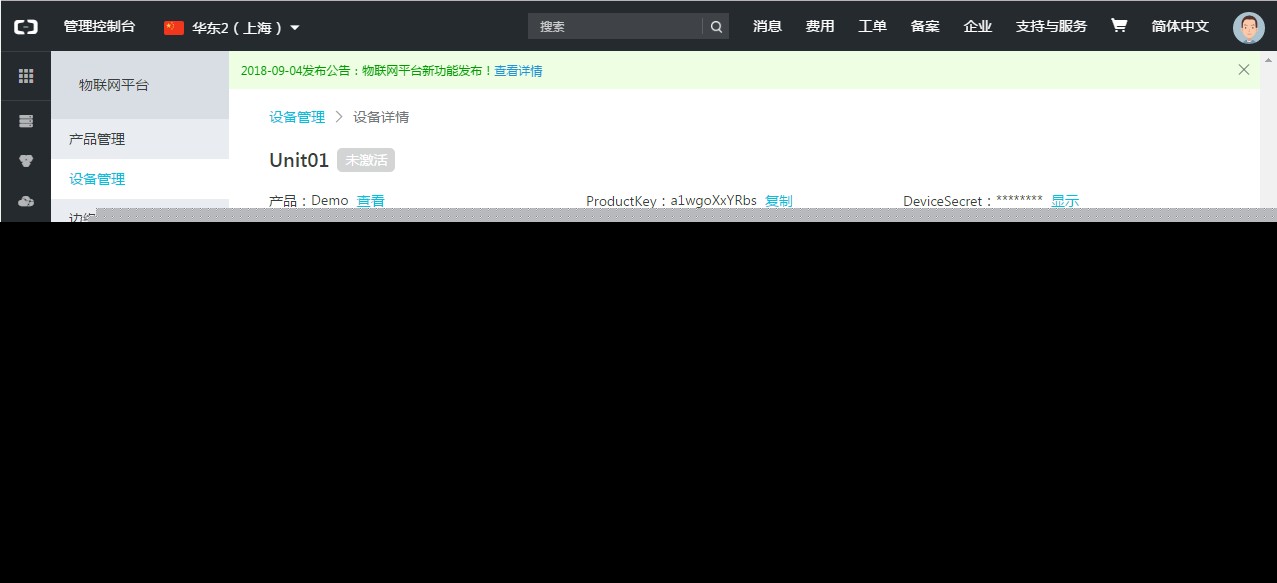The width and height of the screenshot is (1277, 583).
Task: Click the 未激活 status badge
Action: pyautogui.click(x=366, y=160)
